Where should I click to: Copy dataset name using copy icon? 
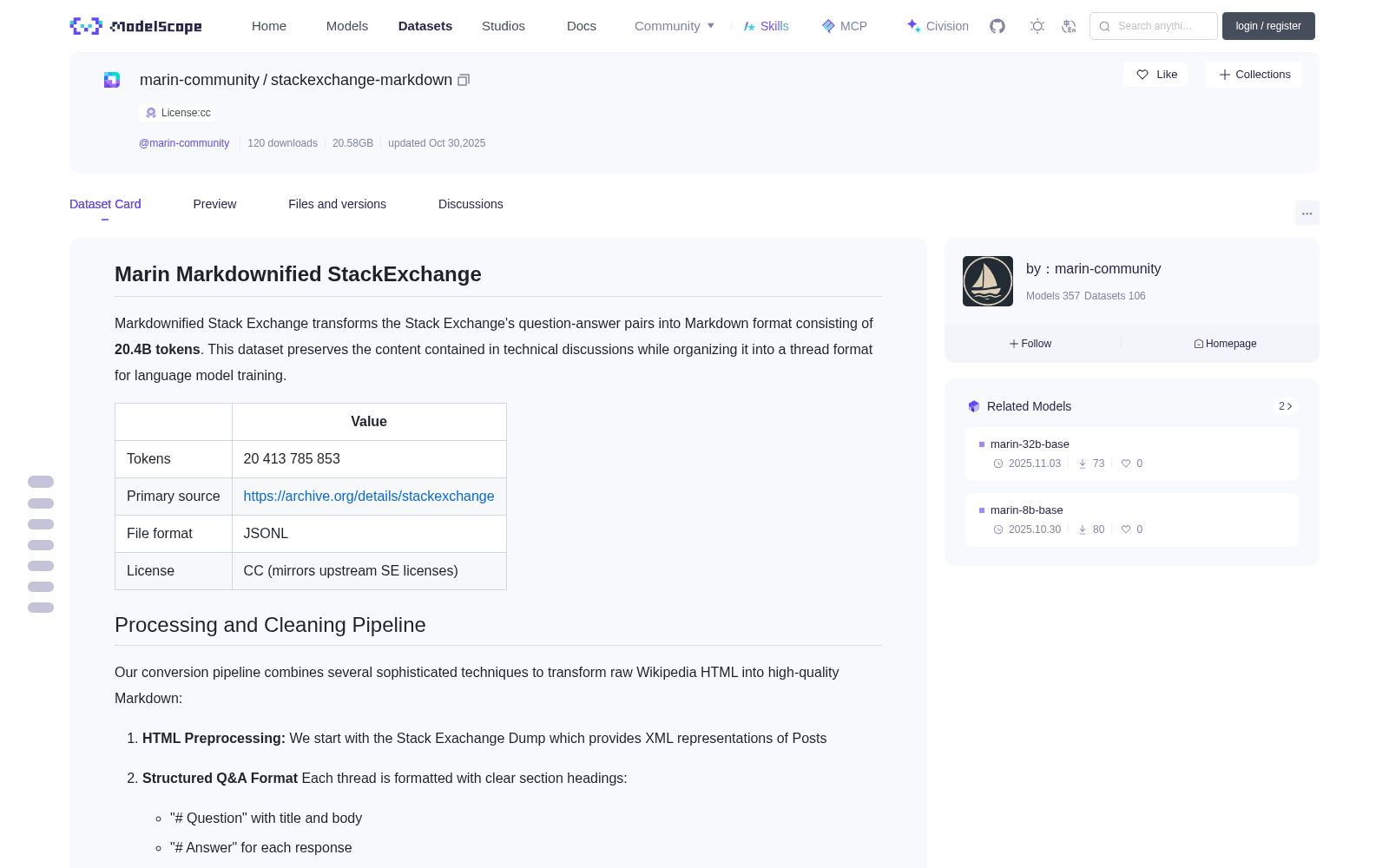pos(464,80)
